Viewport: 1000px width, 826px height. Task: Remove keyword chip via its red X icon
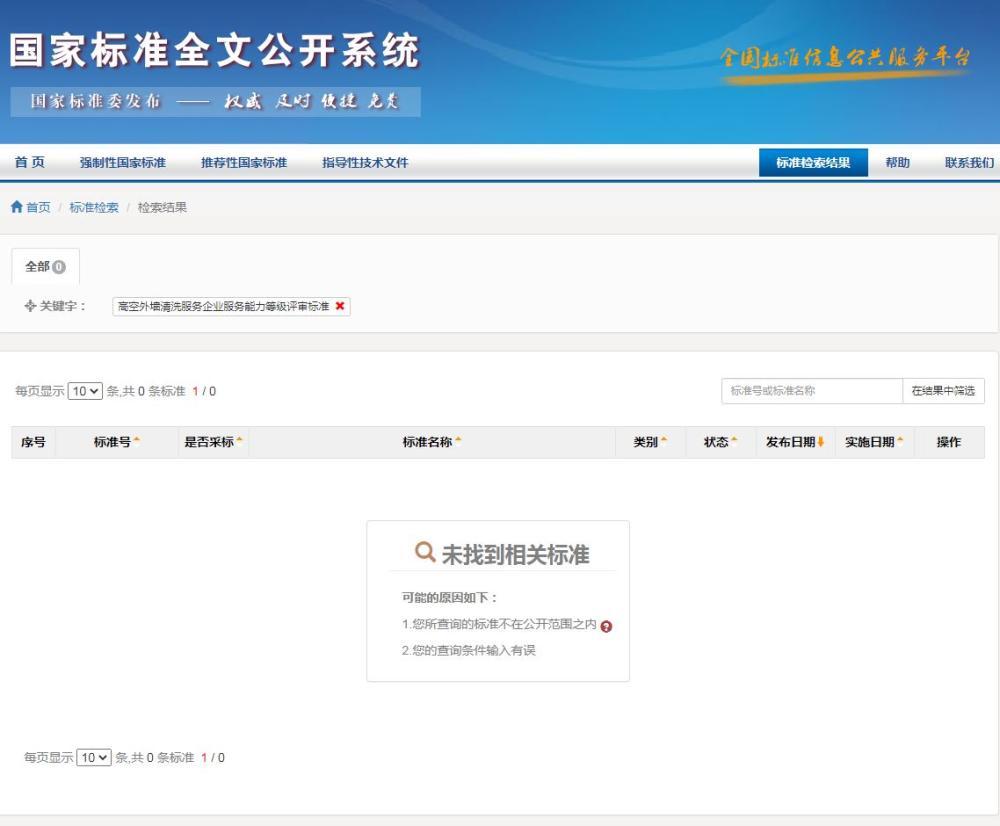click(x=343, y=307)
